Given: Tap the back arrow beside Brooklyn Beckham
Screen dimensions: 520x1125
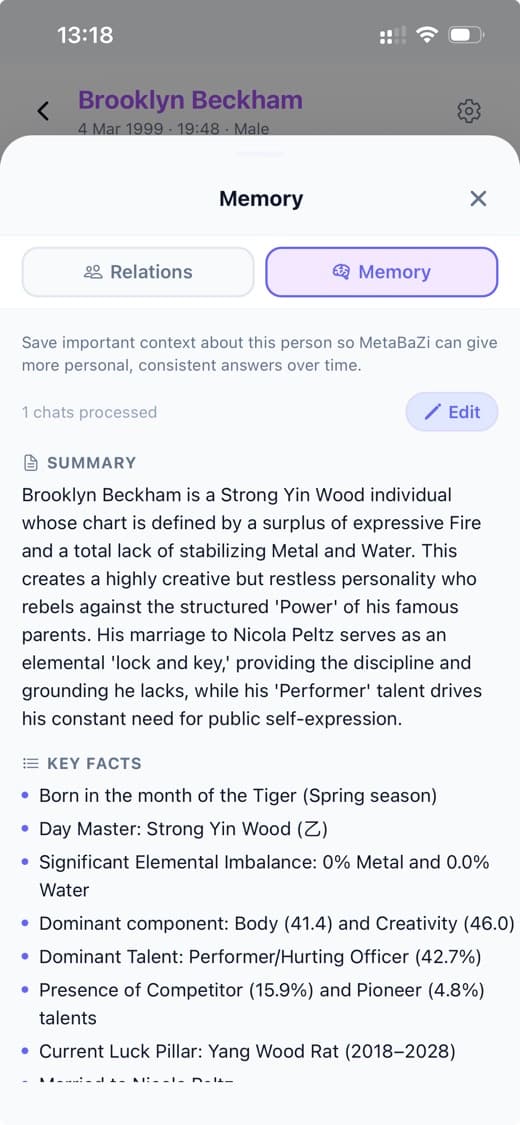Looking at the screenshot, I should pyautogui.click(x=43, y=110).
